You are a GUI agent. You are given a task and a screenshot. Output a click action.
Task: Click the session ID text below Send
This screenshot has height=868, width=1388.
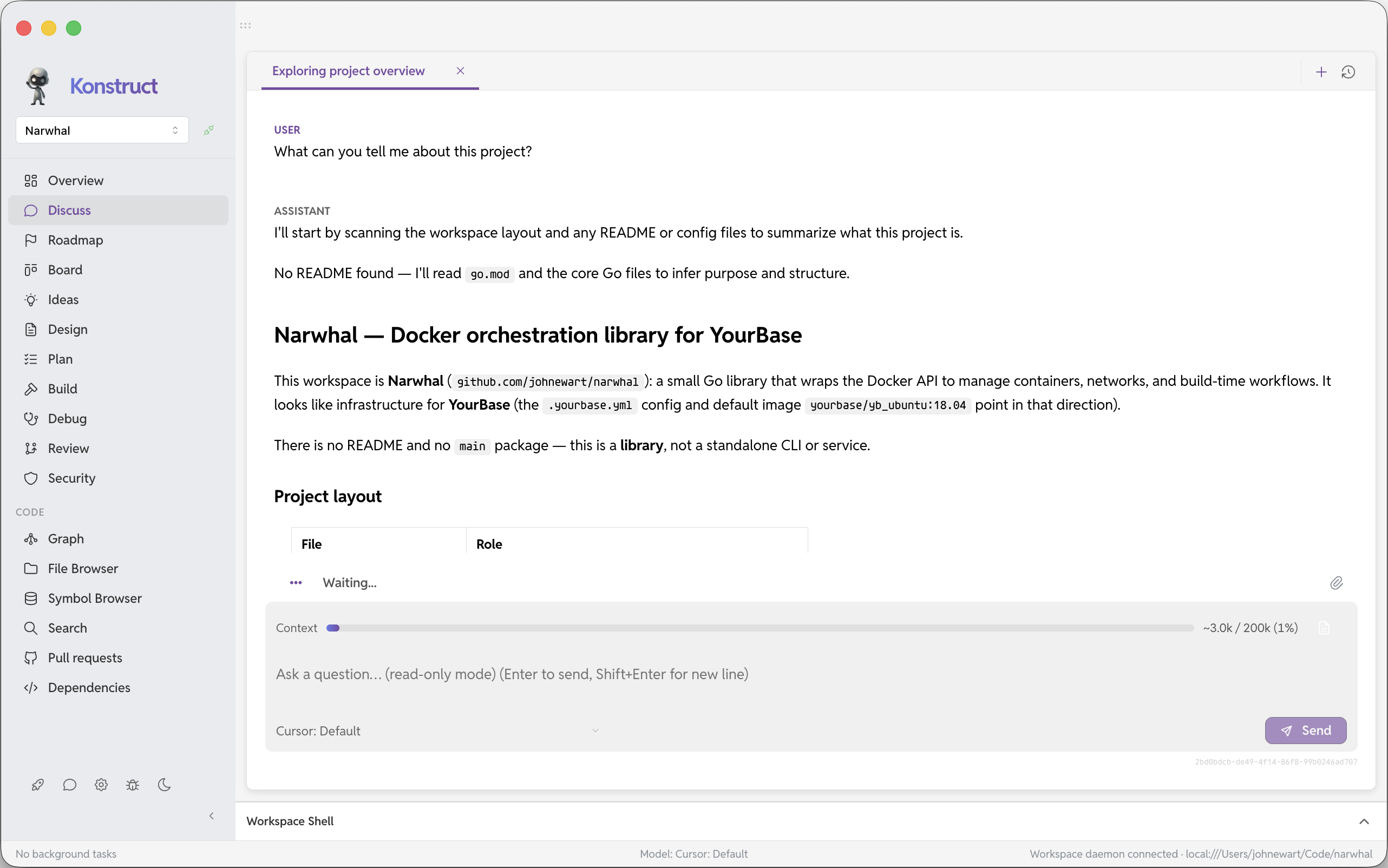(1276, 762)
